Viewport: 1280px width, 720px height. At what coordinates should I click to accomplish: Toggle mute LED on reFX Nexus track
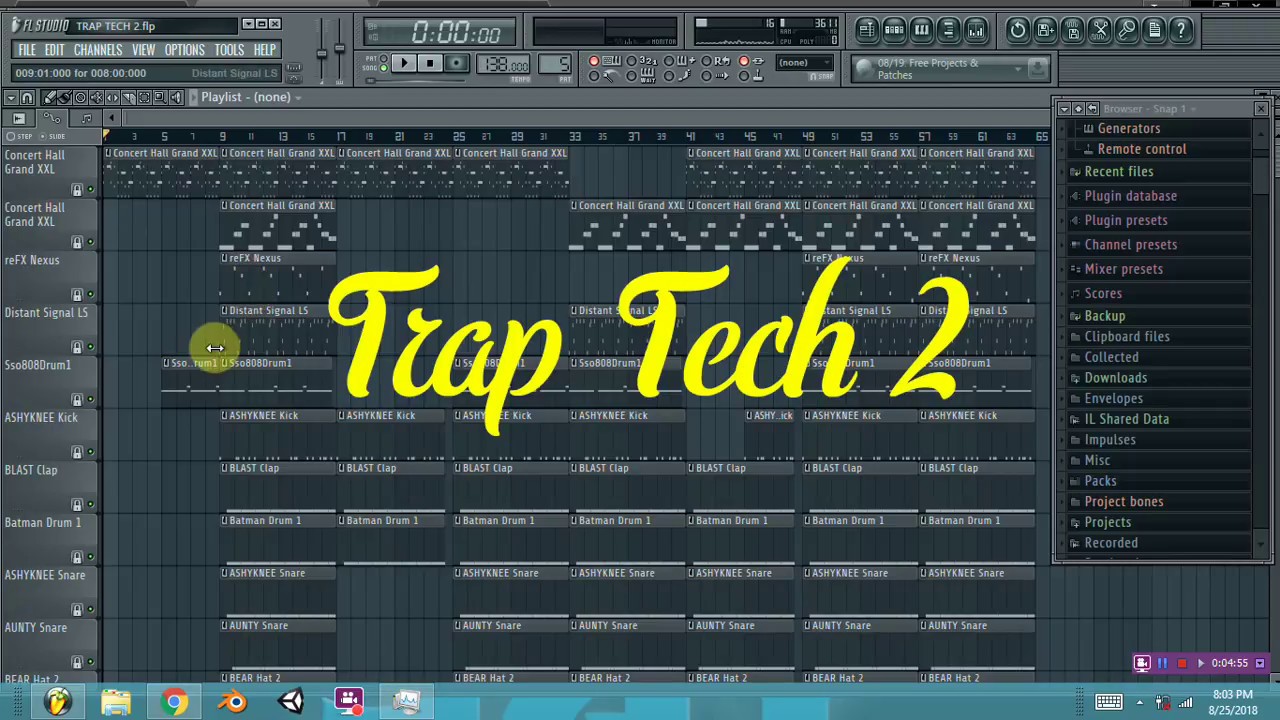coord(90,295)
